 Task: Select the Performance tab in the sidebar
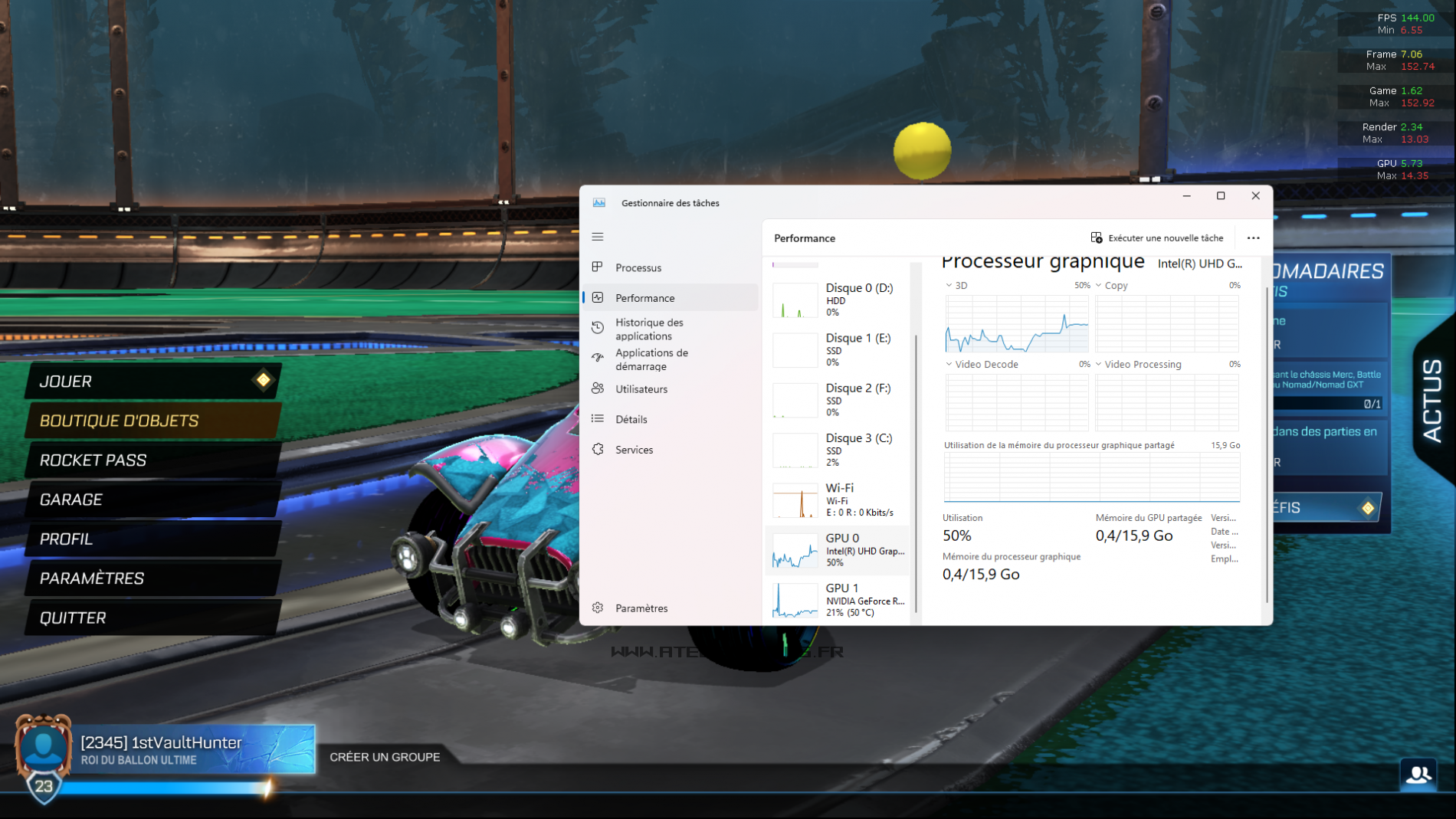pos(644,298)
